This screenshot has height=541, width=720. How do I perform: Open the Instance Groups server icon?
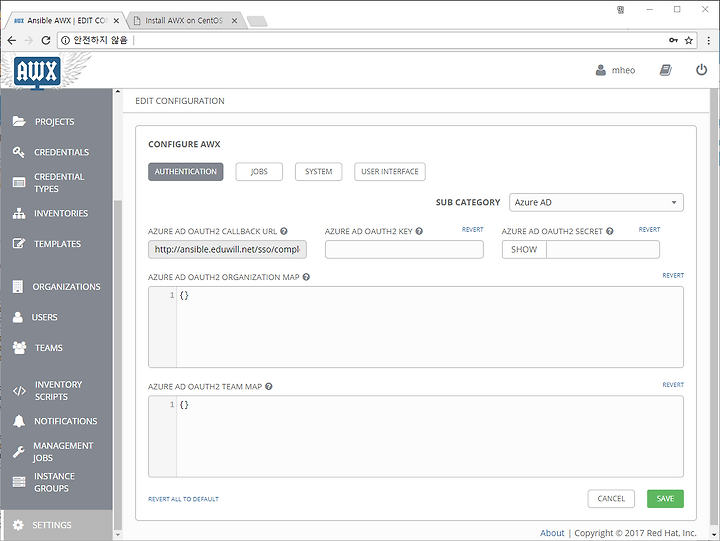(x=19, y=482)
